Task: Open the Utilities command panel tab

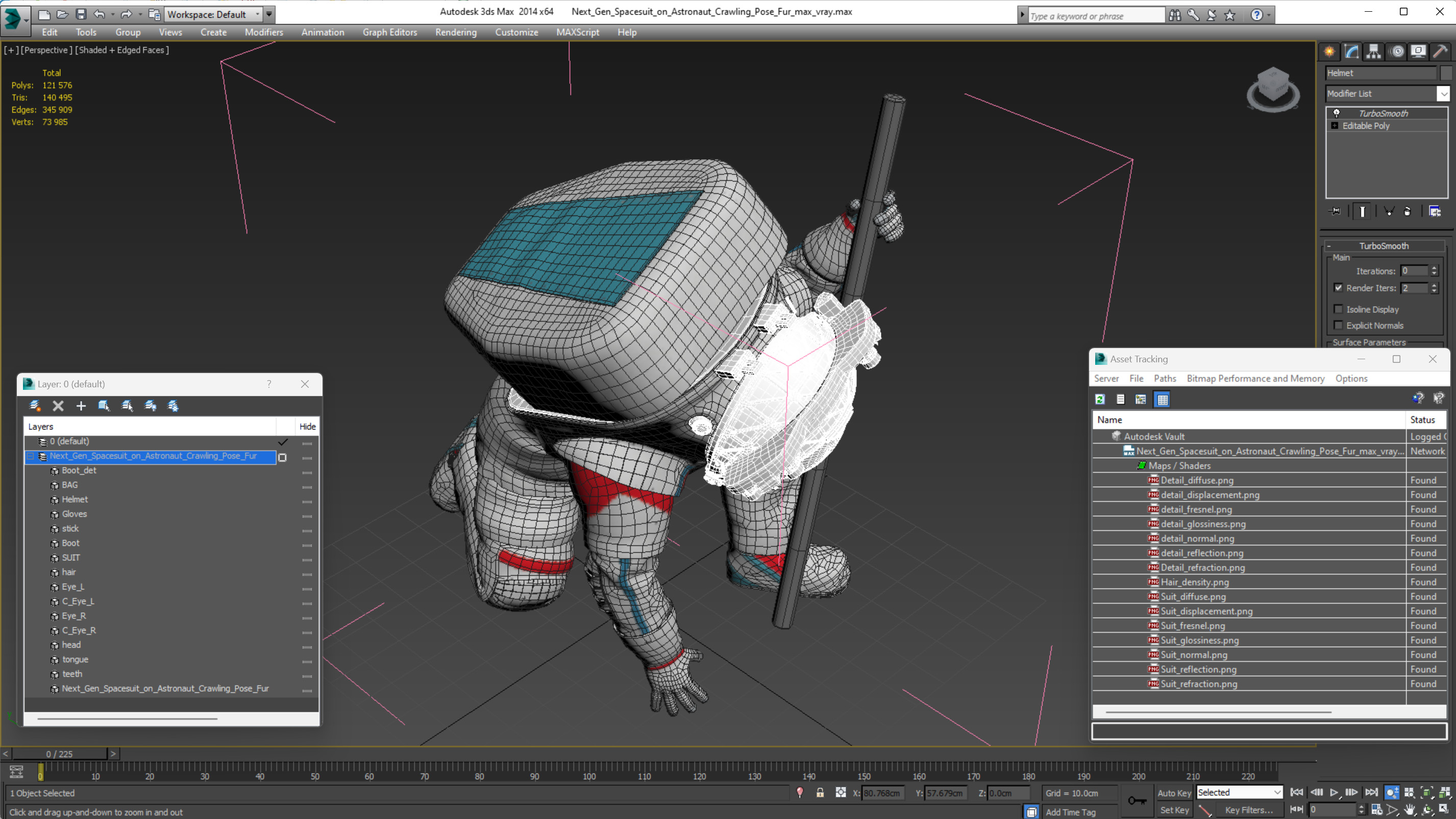Action: 1440,52
